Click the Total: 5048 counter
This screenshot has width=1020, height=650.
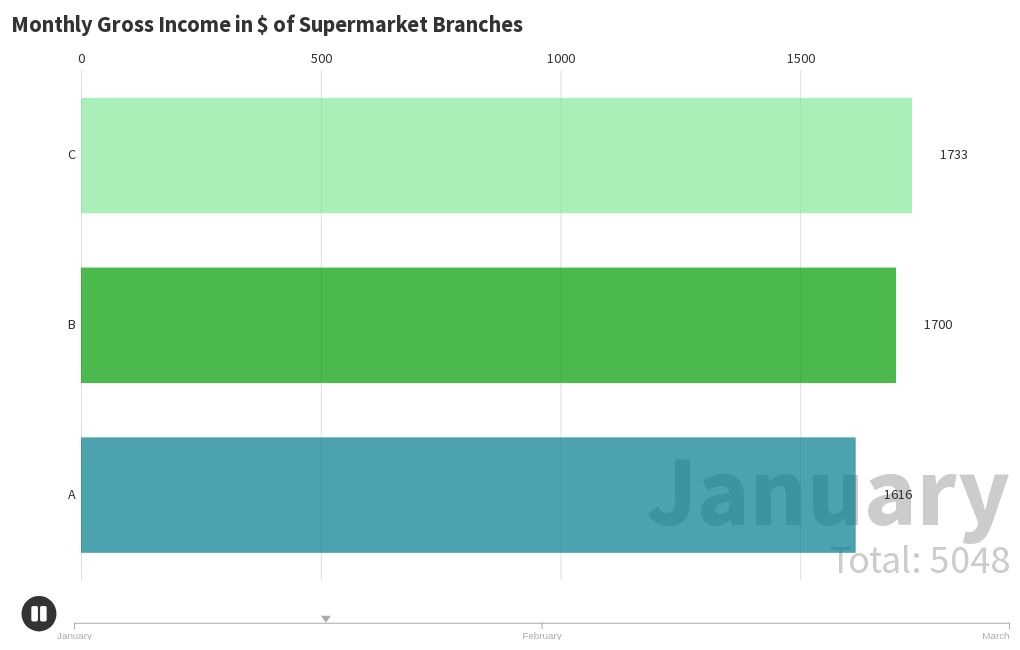coord(920,560)
